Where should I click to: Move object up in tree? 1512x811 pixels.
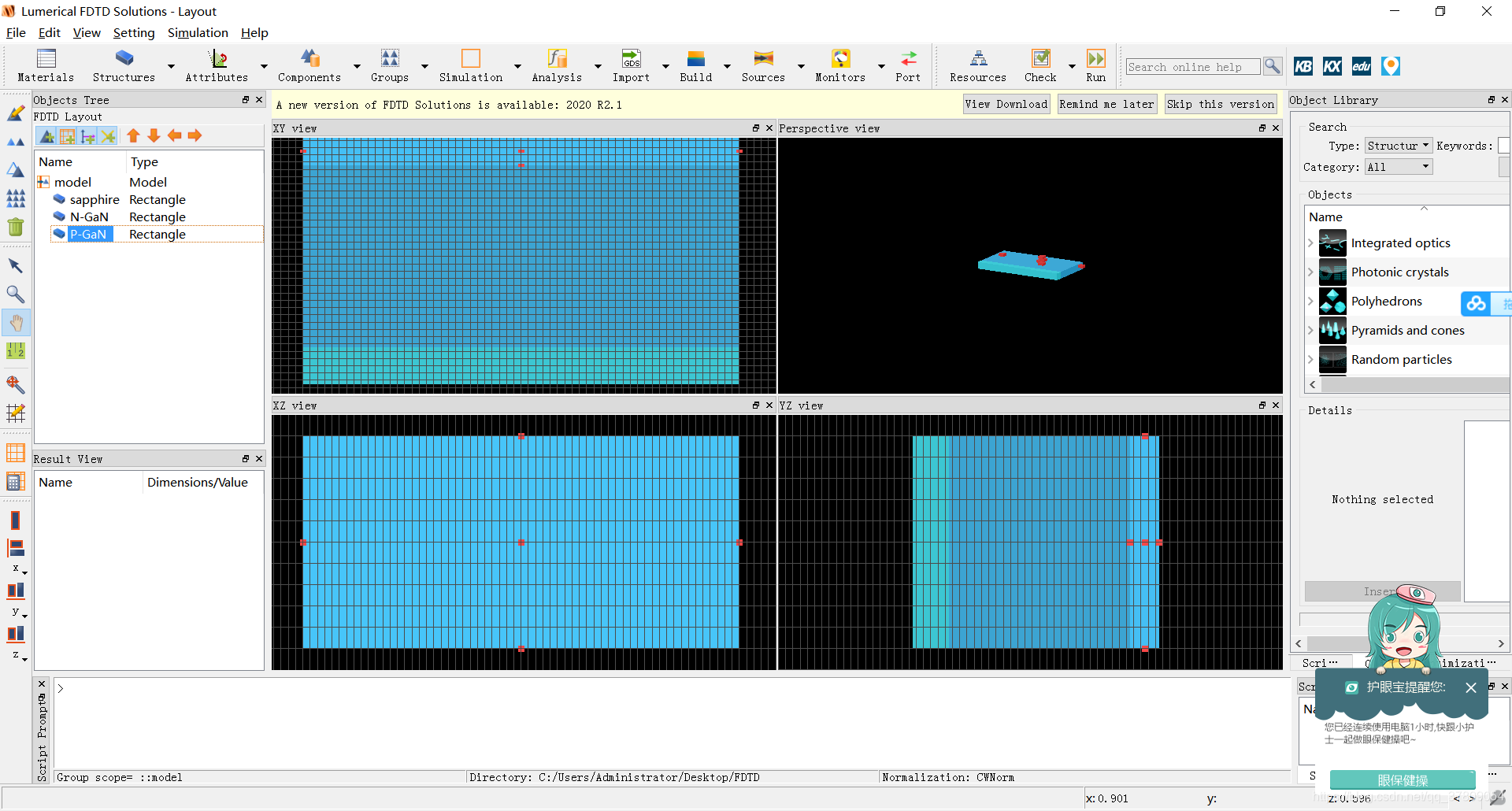click(x=133, y=135)
